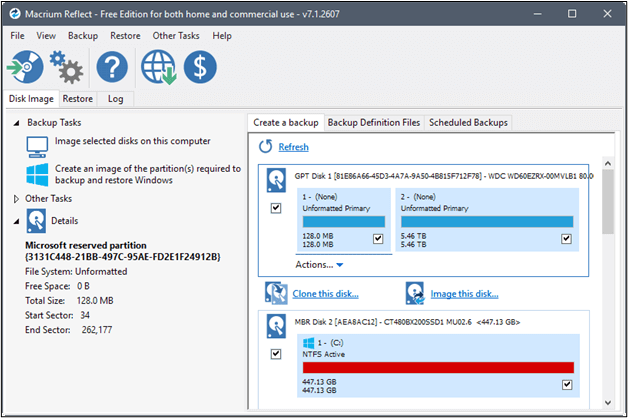Open settings via the gears icon
Image resolution: width=628 pixels, height=418 pixels.
67,69
